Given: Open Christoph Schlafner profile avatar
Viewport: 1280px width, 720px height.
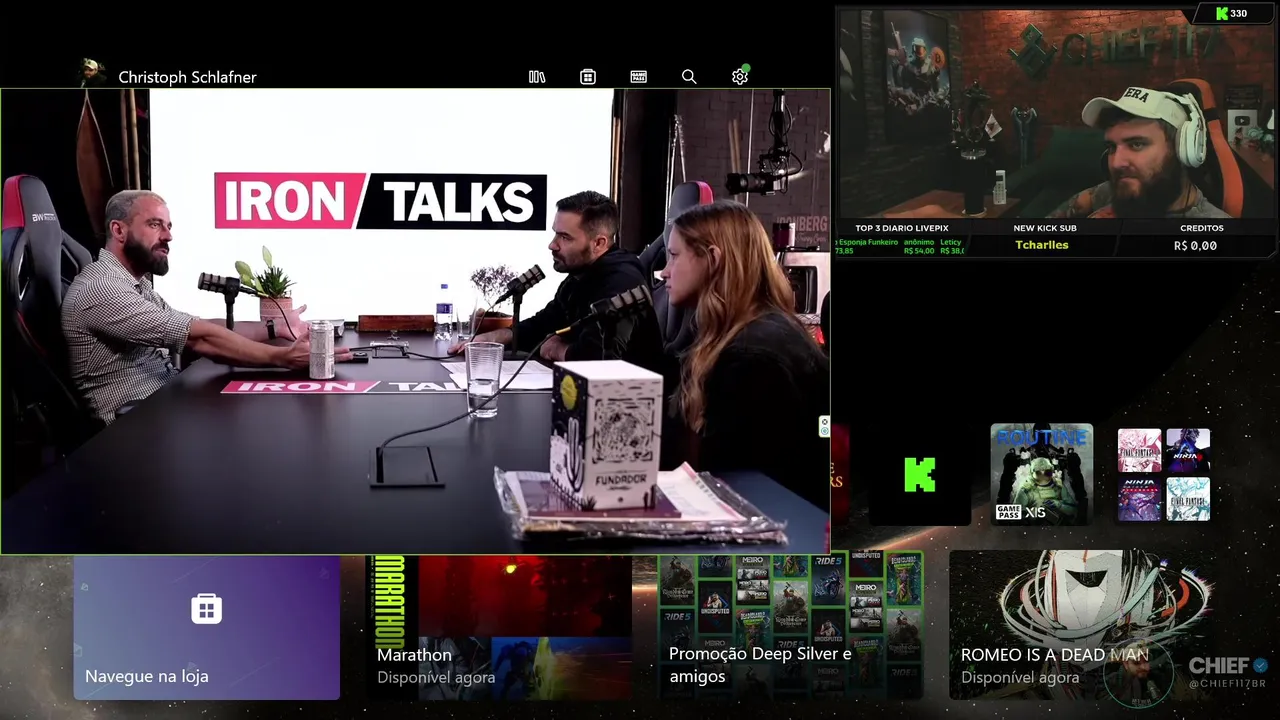Looking at the screenshot, I should (x=92, y=73).
